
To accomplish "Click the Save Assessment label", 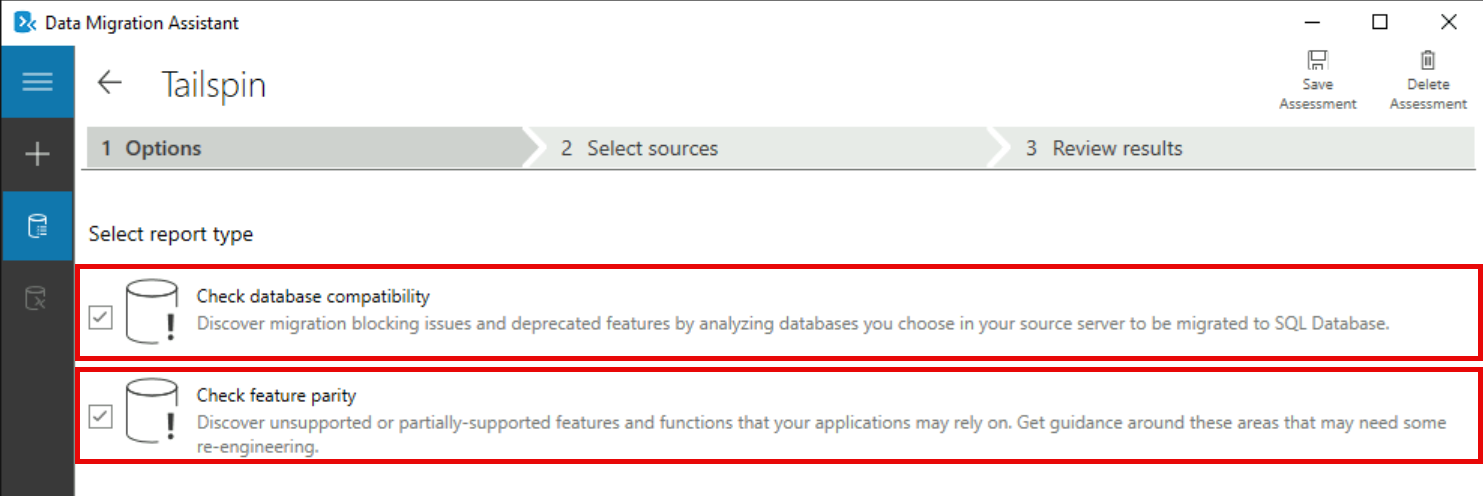I will (x=1317, y=94).
